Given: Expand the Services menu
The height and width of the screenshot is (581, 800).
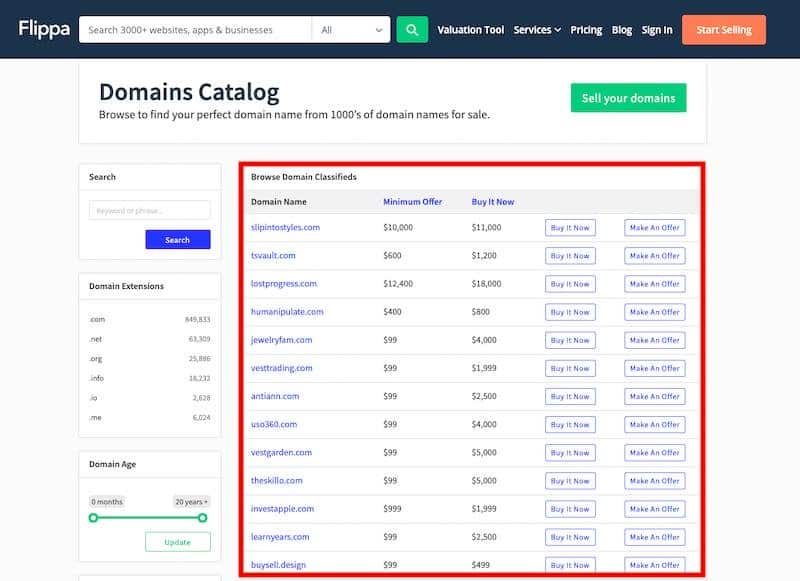Looking at the screenshot, I should tap(537, 30).
